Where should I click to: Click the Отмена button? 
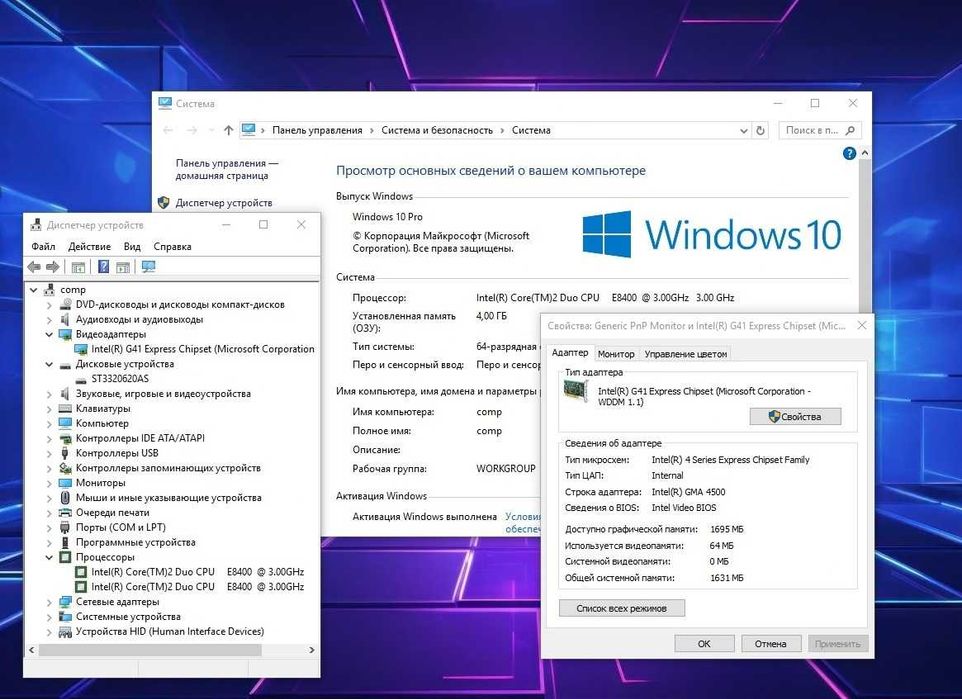tap(771, 644)
